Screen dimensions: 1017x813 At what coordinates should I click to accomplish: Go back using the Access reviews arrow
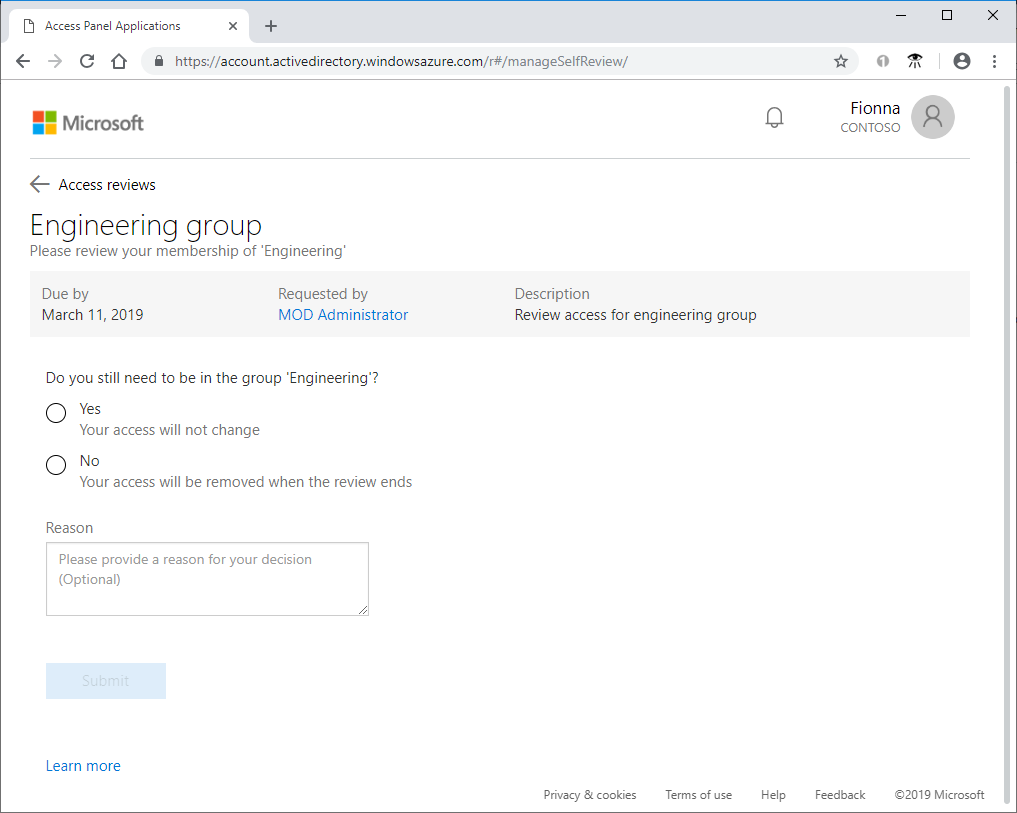pyautogui.click(x=39, y=184)
